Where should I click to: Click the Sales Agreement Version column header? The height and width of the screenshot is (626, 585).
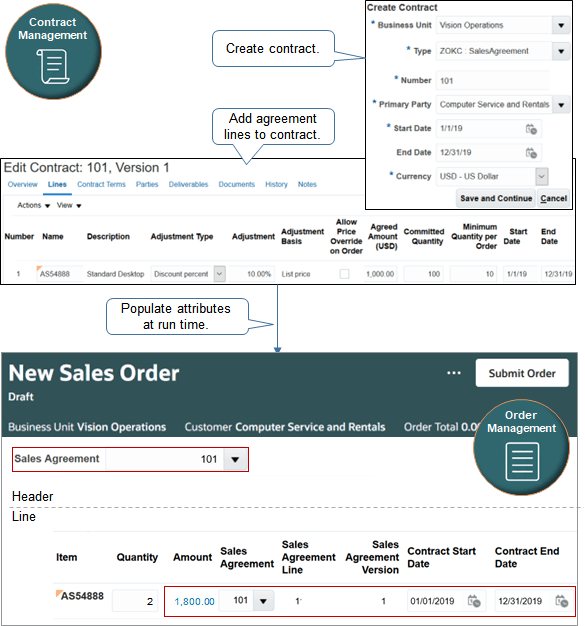[x=373, y=557]
